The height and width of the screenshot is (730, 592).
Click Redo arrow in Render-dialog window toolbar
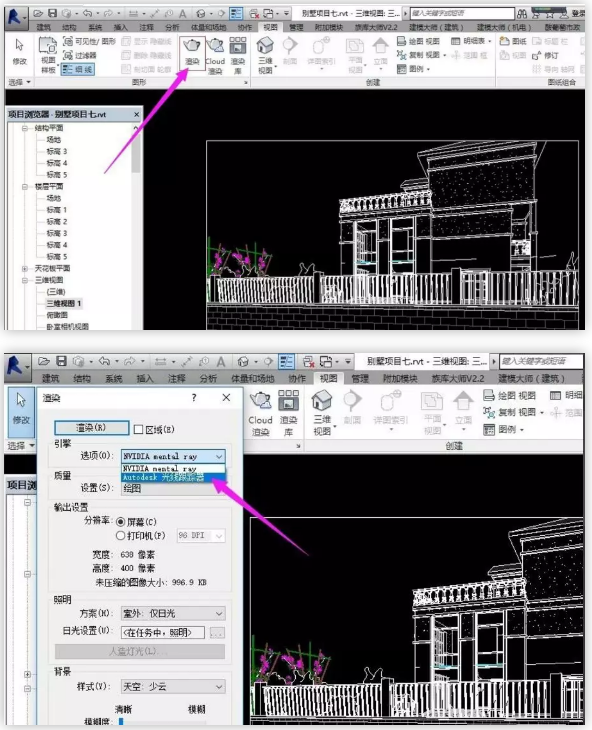[129, 361]
